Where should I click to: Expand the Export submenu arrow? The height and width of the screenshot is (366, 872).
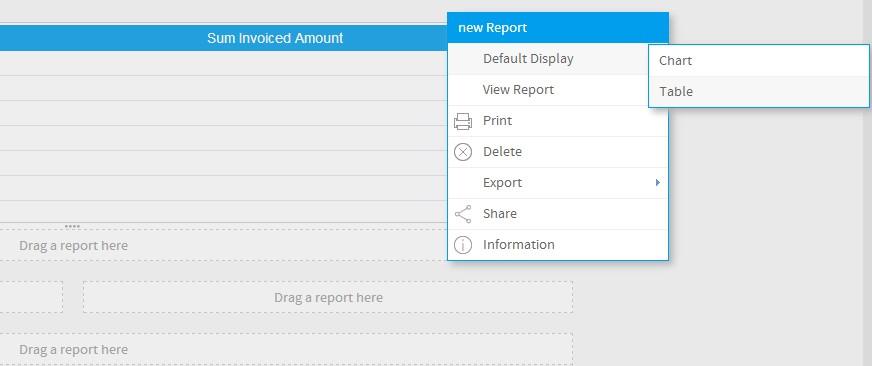(x=658, y=182)
